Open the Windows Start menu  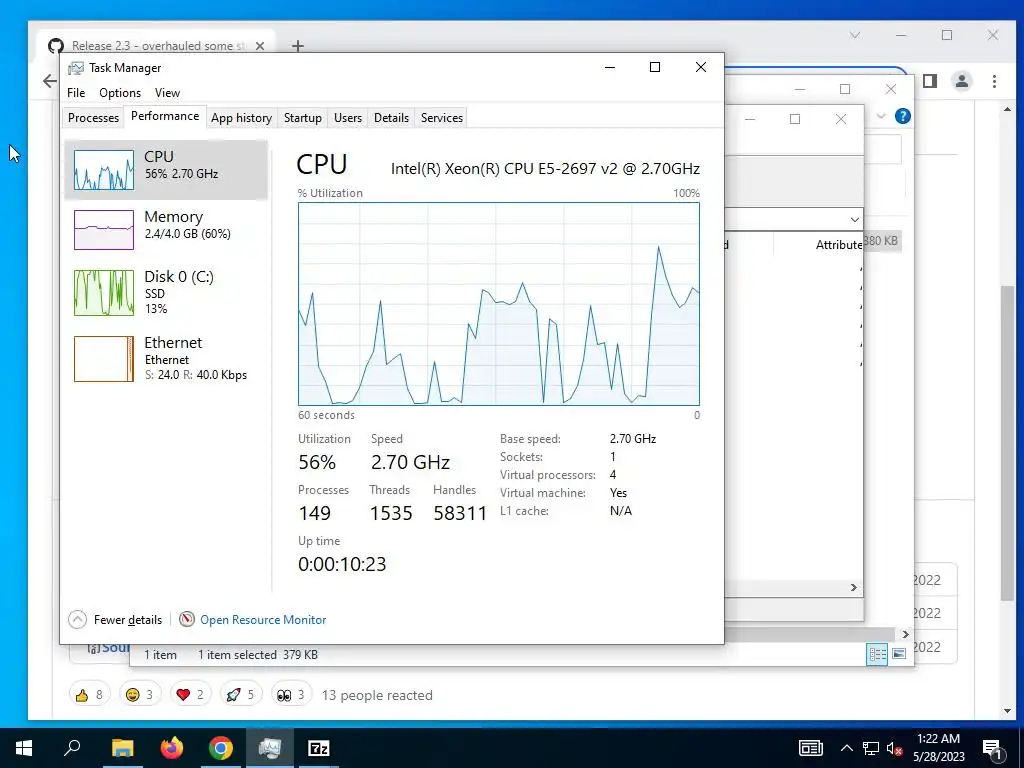point(24,748)
